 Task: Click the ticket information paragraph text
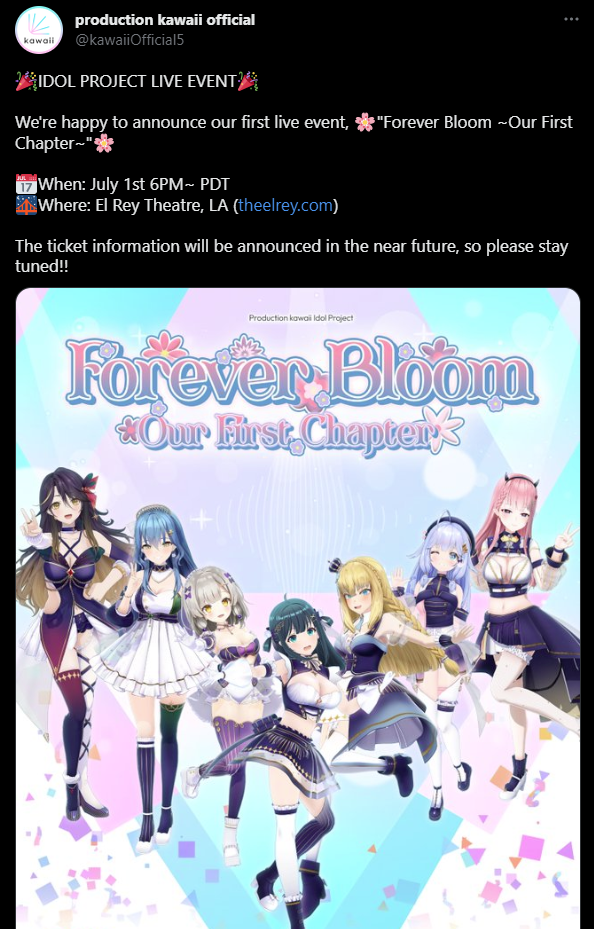point(291,256)
